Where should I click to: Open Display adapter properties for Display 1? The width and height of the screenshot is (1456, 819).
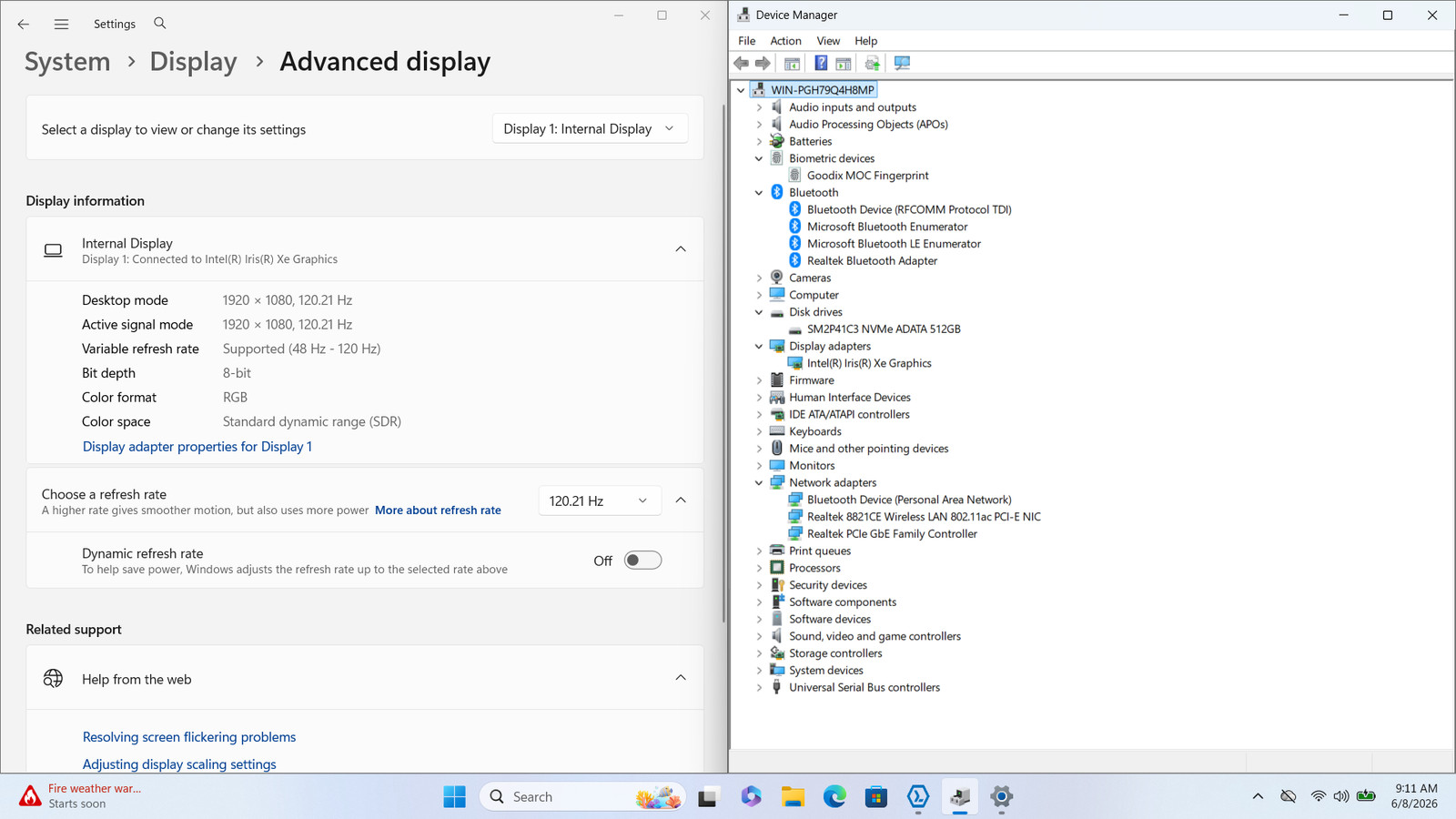(x=197, y=447)
